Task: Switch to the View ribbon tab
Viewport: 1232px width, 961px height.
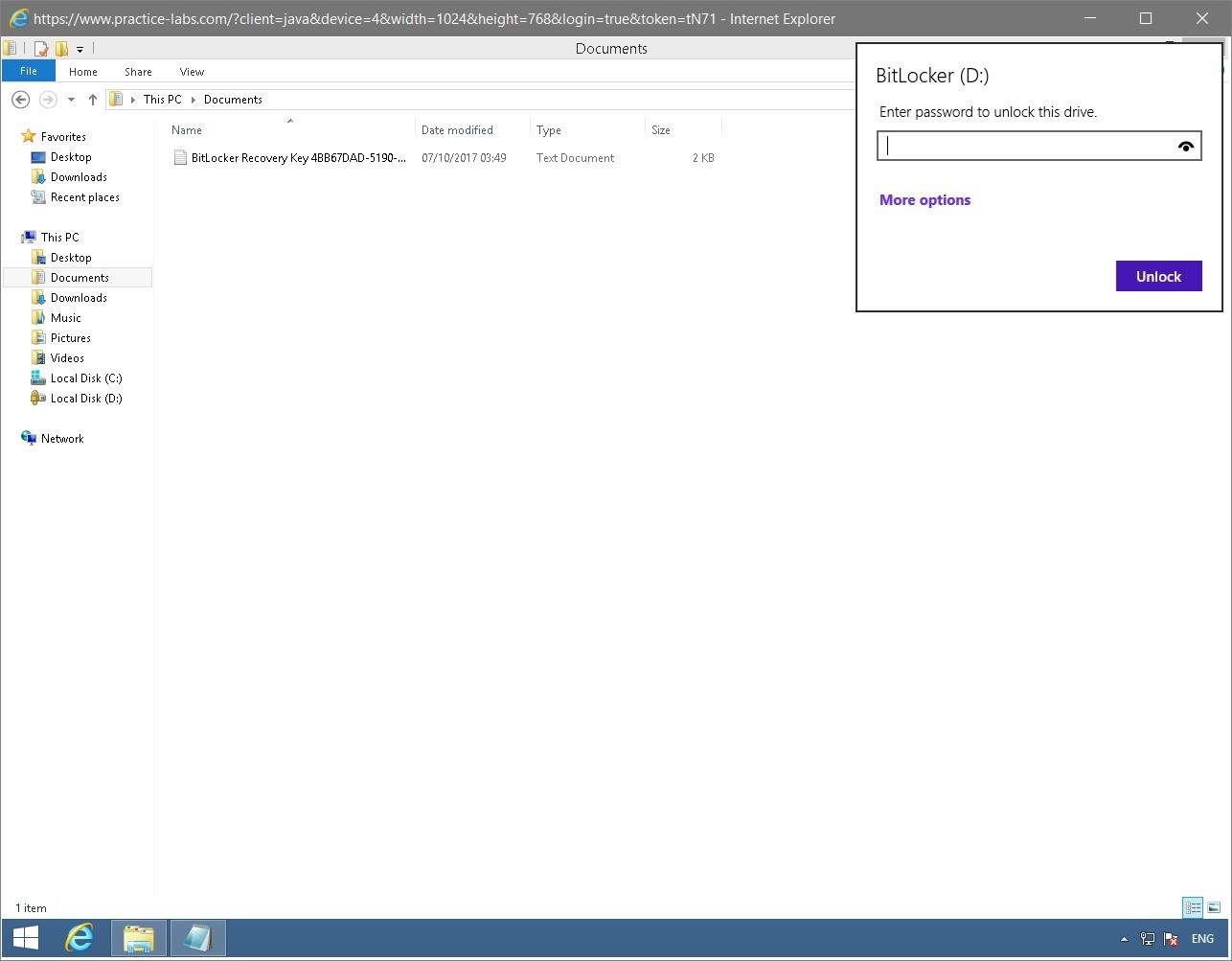Action: click(x=191, y=71)
